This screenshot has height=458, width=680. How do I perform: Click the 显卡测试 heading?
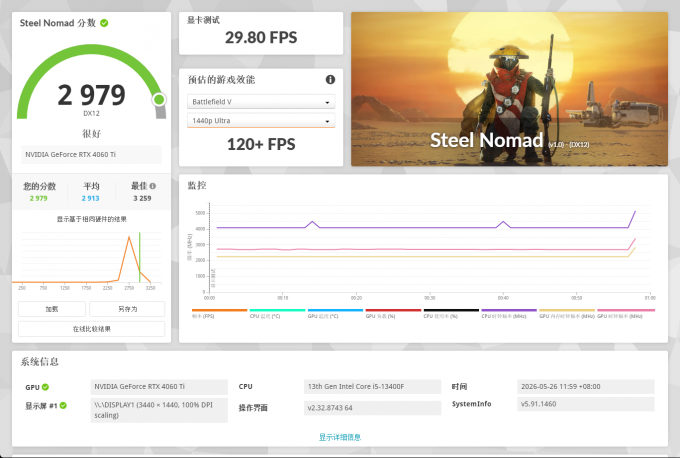[x=203, y=20]
